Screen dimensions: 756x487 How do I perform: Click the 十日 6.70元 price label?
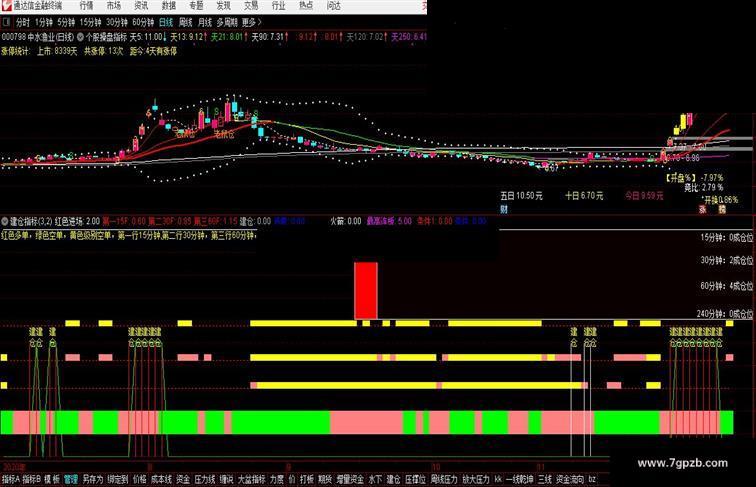click(x=584, y=196)
